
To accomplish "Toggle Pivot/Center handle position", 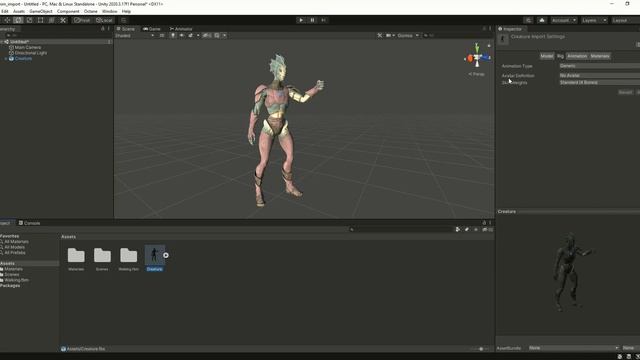I will (82, 20).
